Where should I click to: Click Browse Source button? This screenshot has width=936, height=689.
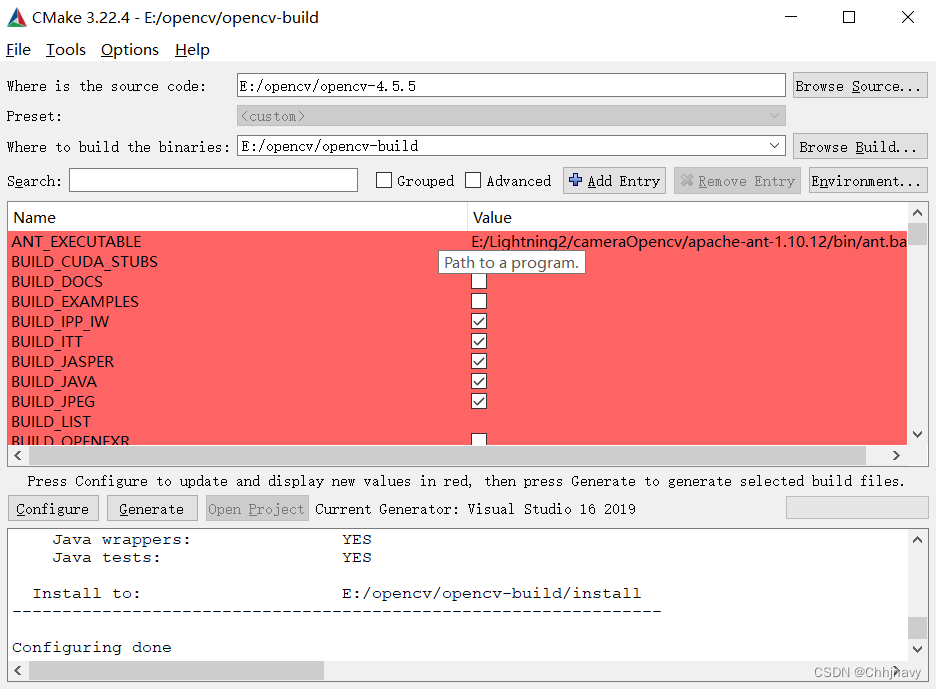pyautogui.click(x=860, y=85)
